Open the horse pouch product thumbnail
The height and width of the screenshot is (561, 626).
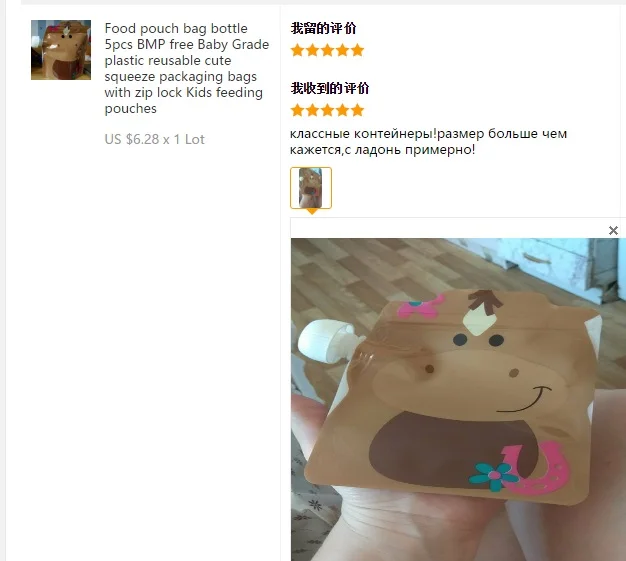pyautogui.click(x=61, y=50)
